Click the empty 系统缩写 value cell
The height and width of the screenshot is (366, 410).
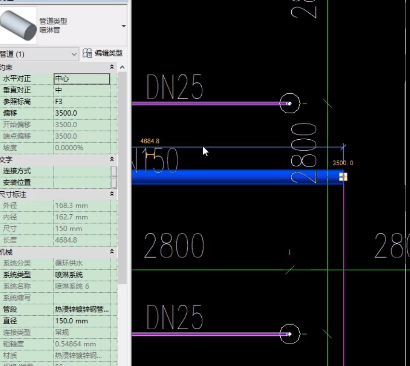pyautogui.click(x=82, y=298)
